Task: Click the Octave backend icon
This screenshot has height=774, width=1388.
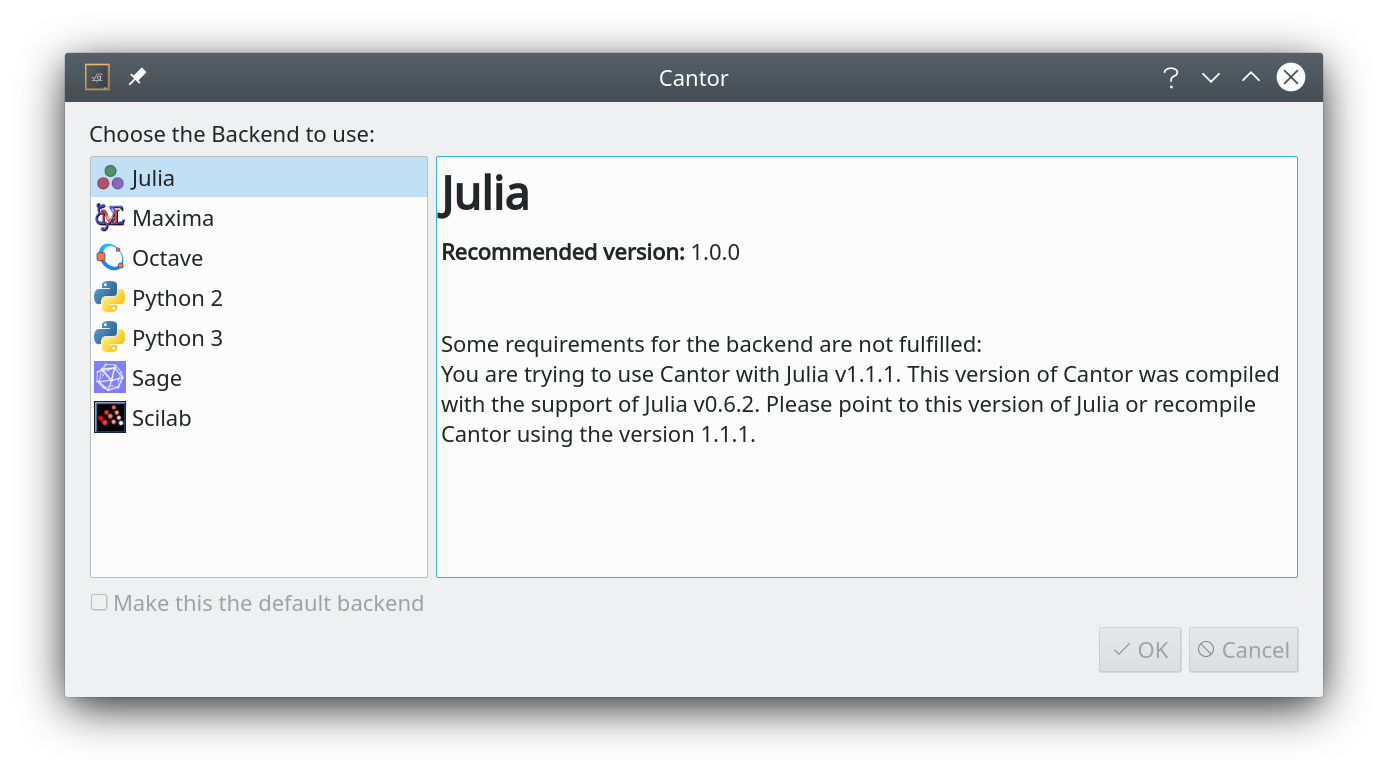Action: (110, 256)
